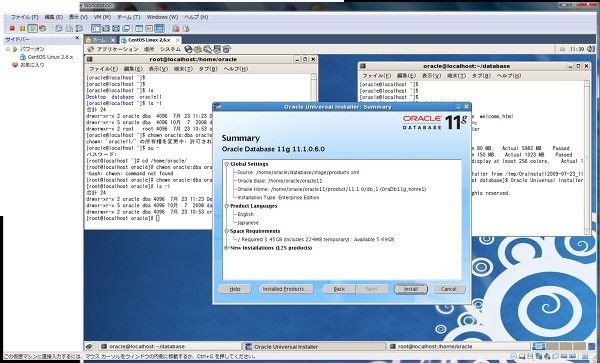Click the Japanese language entry in summary
Screen dimensions: 600x363
click(x=248, y=223)
